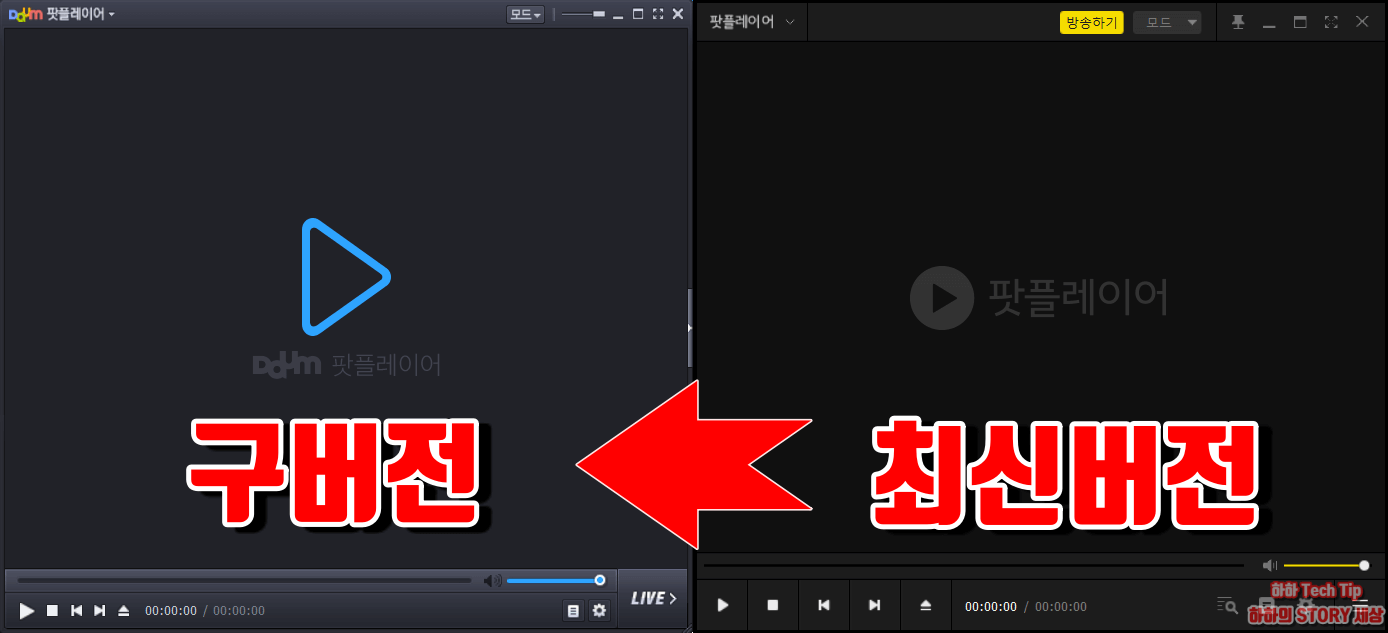Close the old-version player window
1388x633 pixels.
click(678, 14)
